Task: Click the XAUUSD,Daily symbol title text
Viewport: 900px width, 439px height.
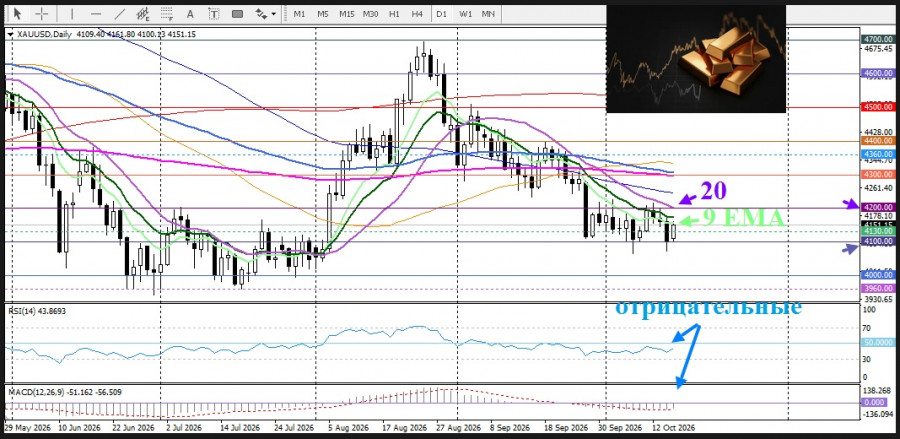Action: click(42, 34)
